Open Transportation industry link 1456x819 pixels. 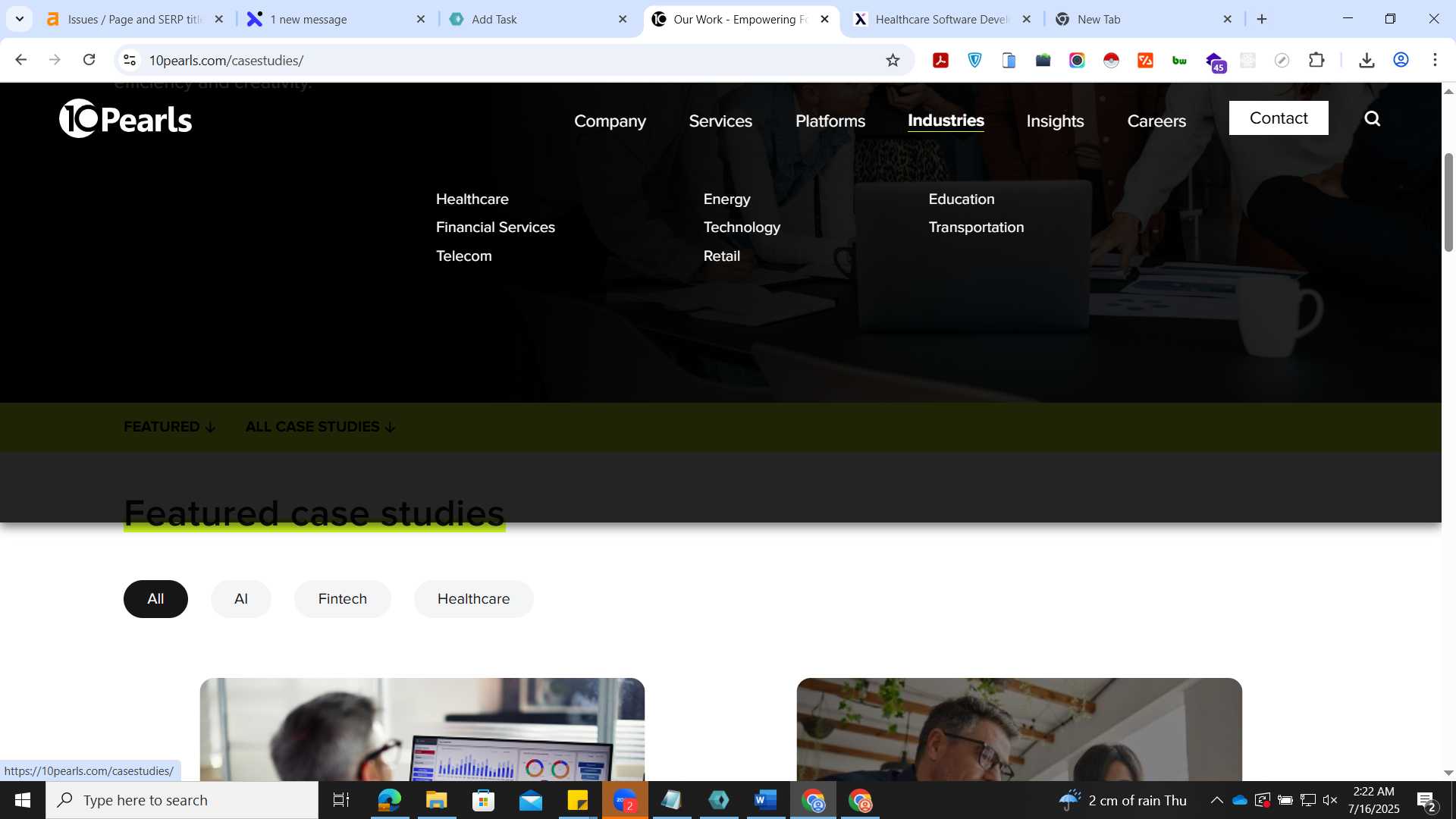(976, 227)
